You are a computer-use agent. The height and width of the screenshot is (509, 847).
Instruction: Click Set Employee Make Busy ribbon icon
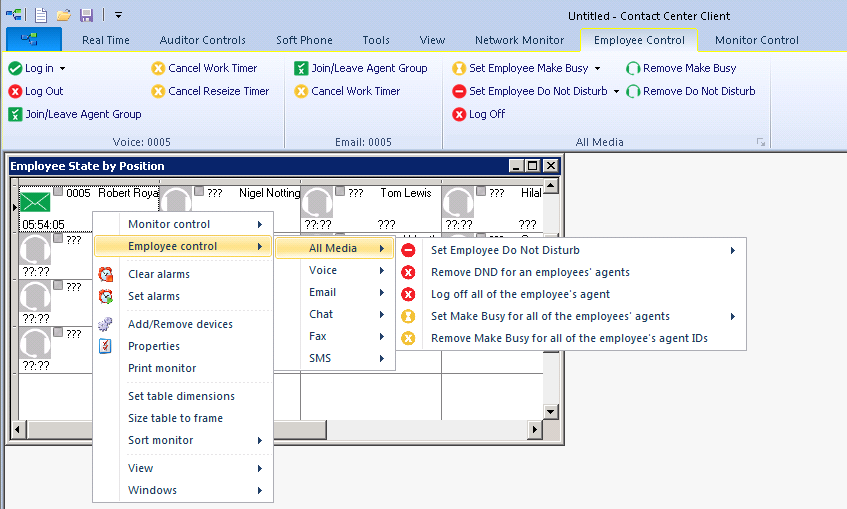click(x=459, y=68)
